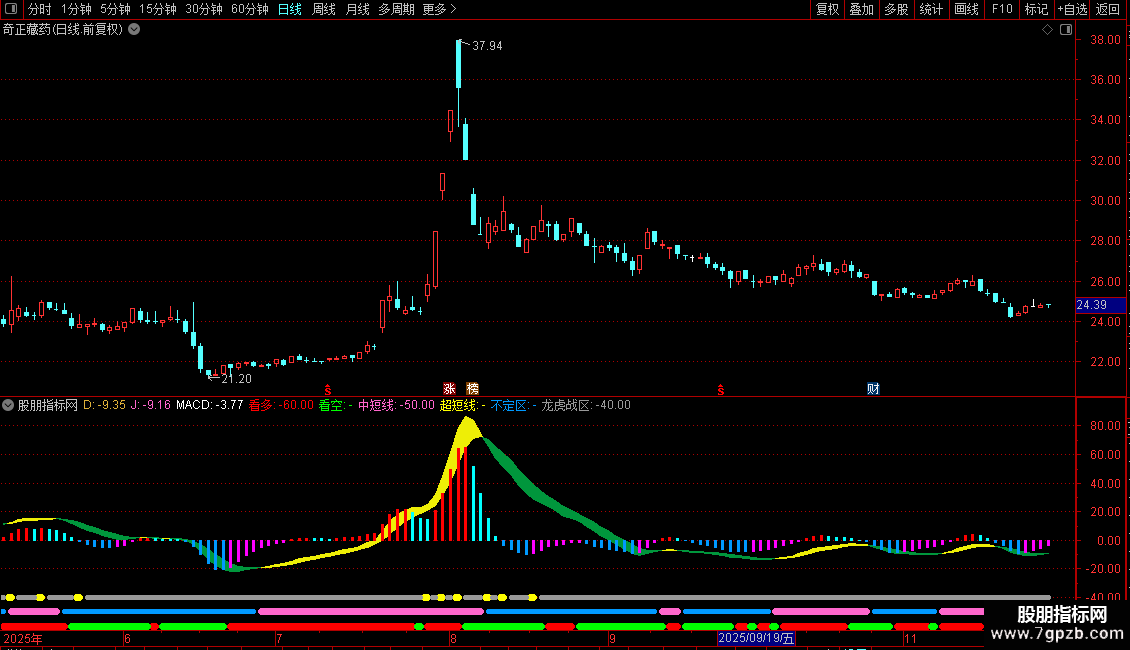This screenshot has height=650, width=1130.
Task: Click the 看空 indicator label
Action: point(331,406)
